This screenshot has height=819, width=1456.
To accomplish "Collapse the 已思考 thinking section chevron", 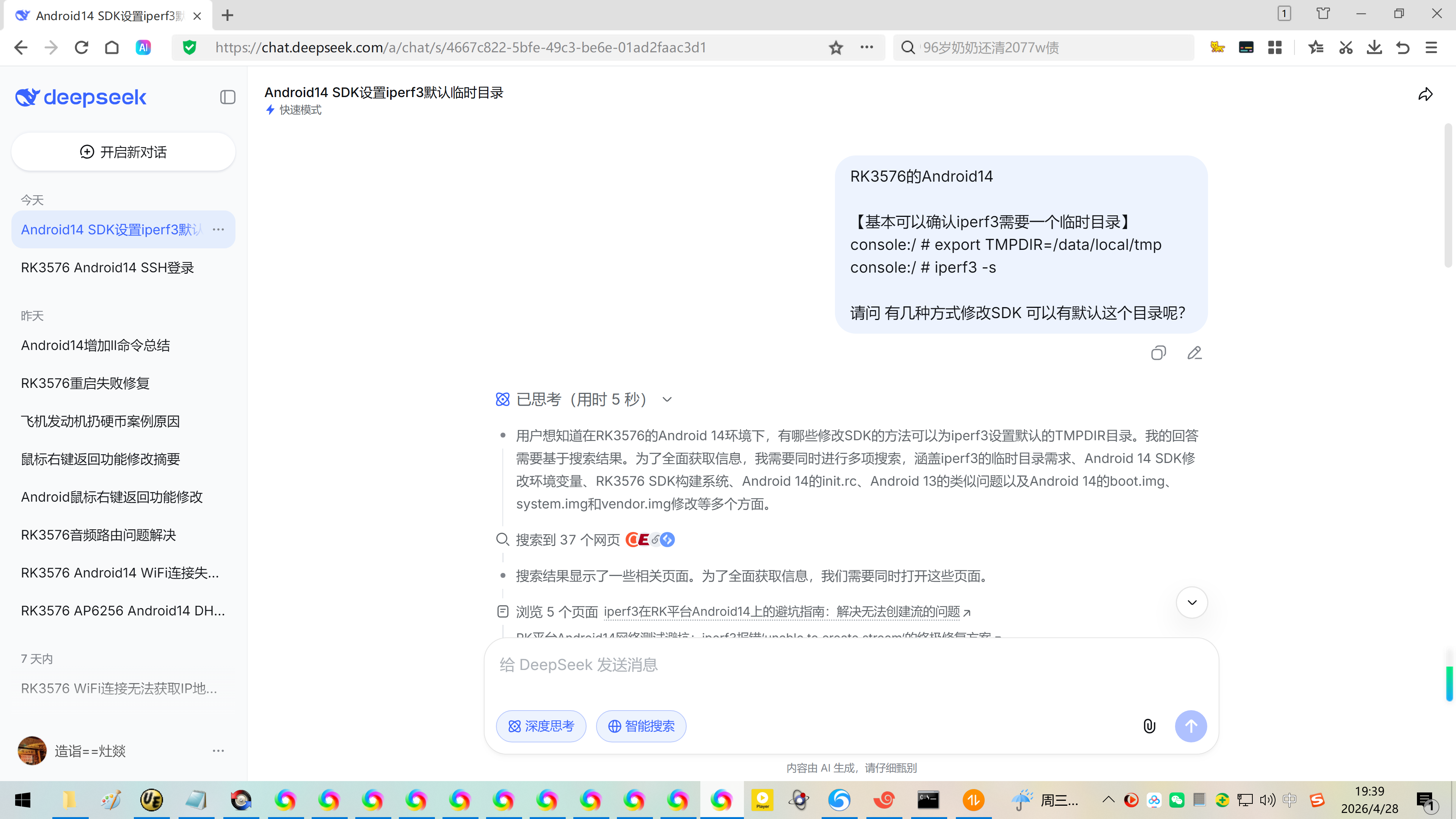I will click(667, 400).
